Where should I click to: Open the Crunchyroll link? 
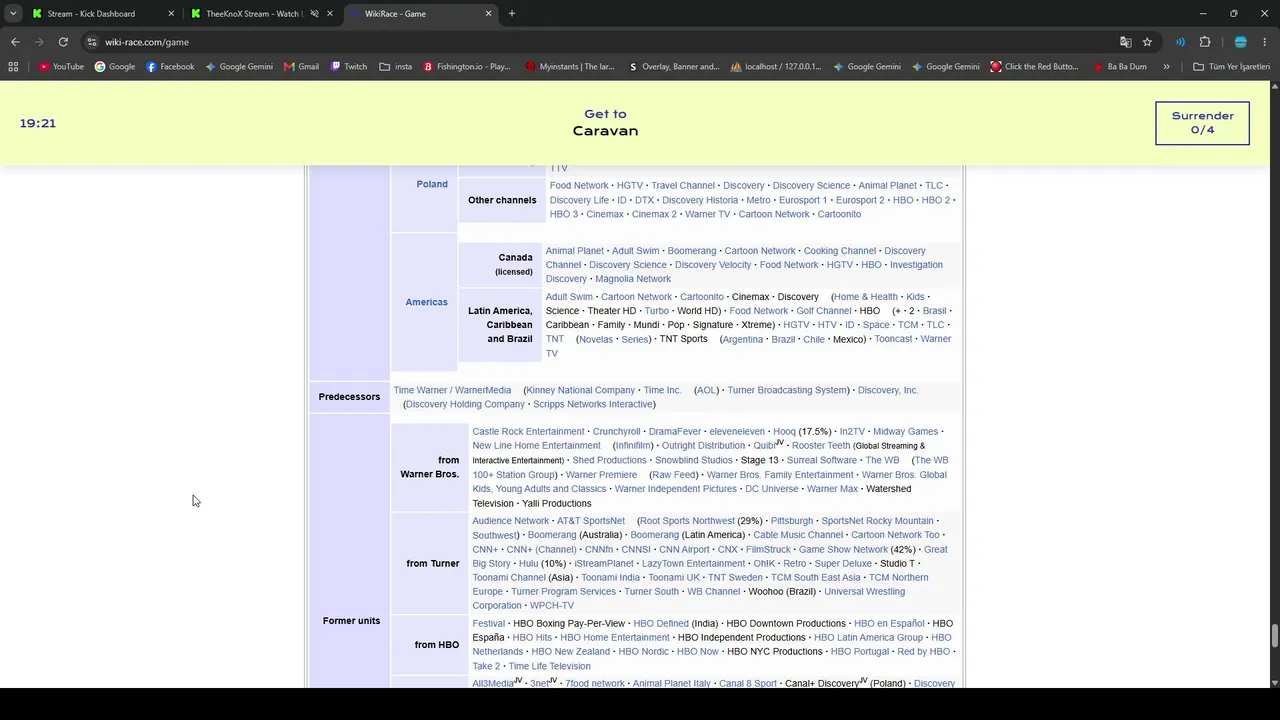tap(616, 432)
